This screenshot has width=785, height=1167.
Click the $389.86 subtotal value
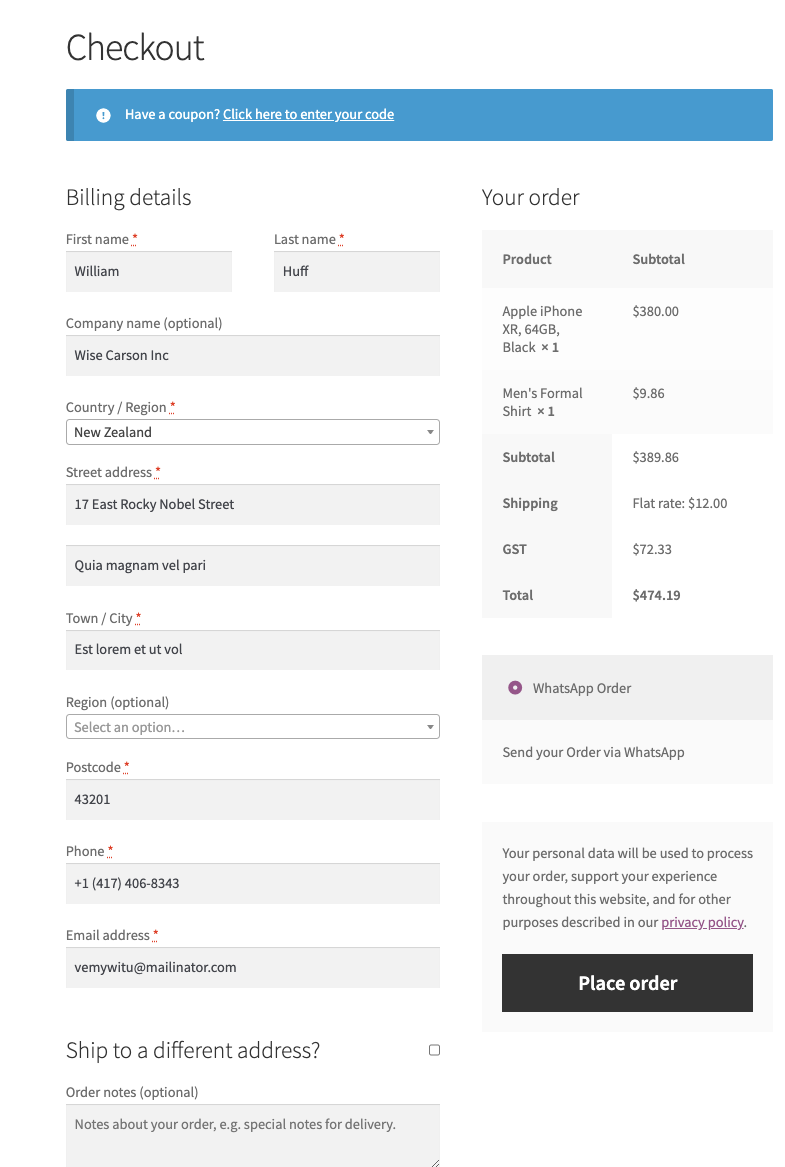(x=656, y=458)
